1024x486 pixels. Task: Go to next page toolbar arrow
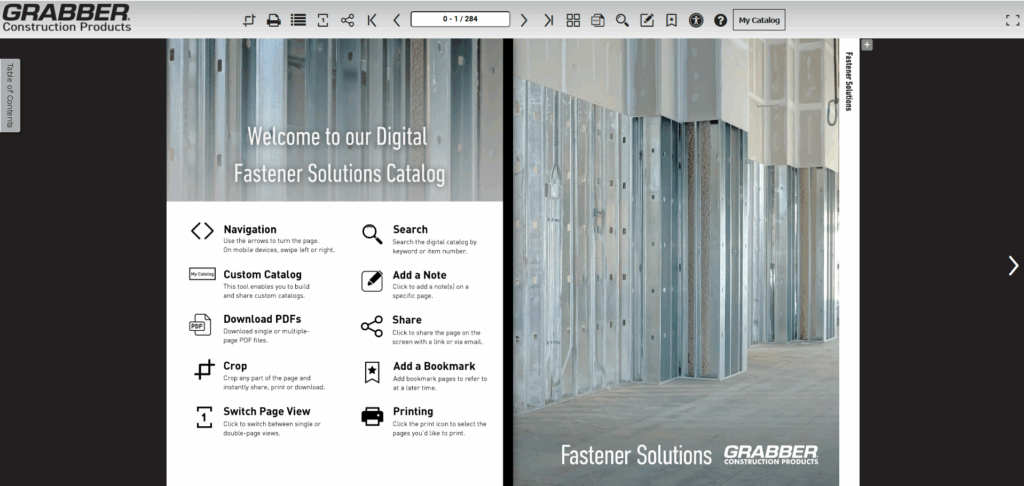(524, 20)
